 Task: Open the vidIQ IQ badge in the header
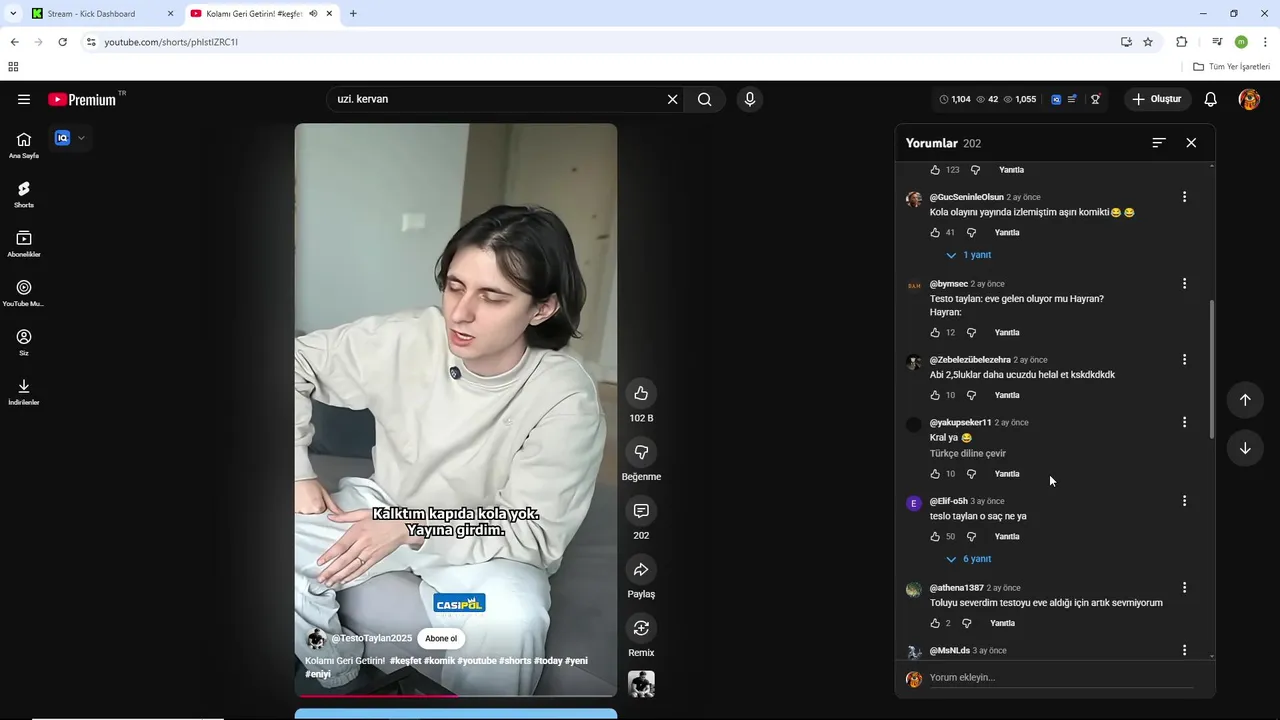[1056, 99]
